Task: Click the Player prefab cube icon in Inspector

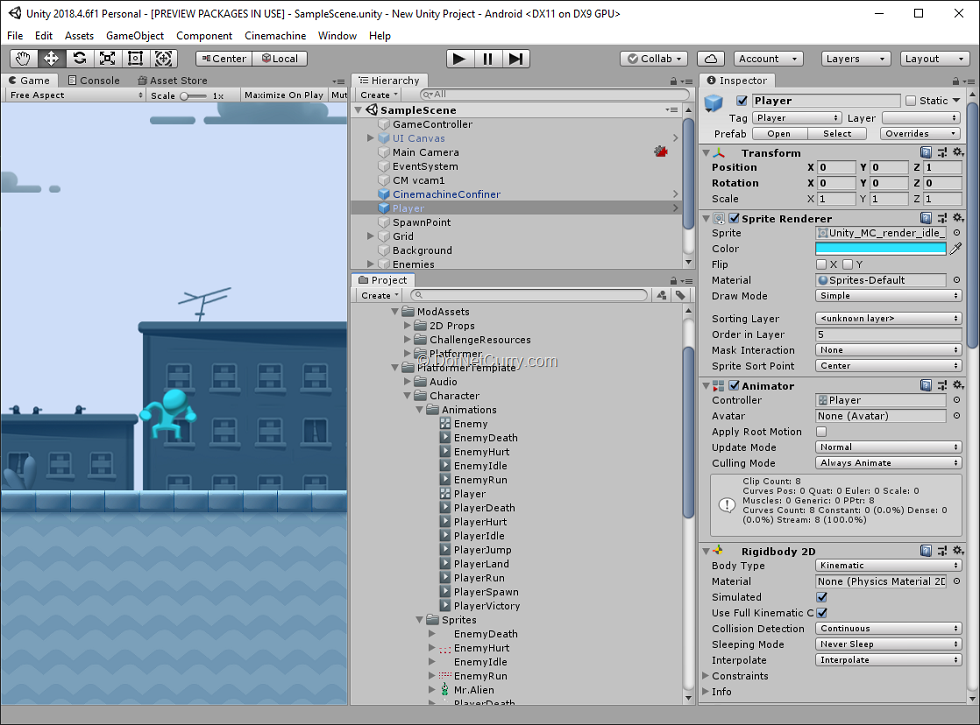Action: (x=714, y=103)
